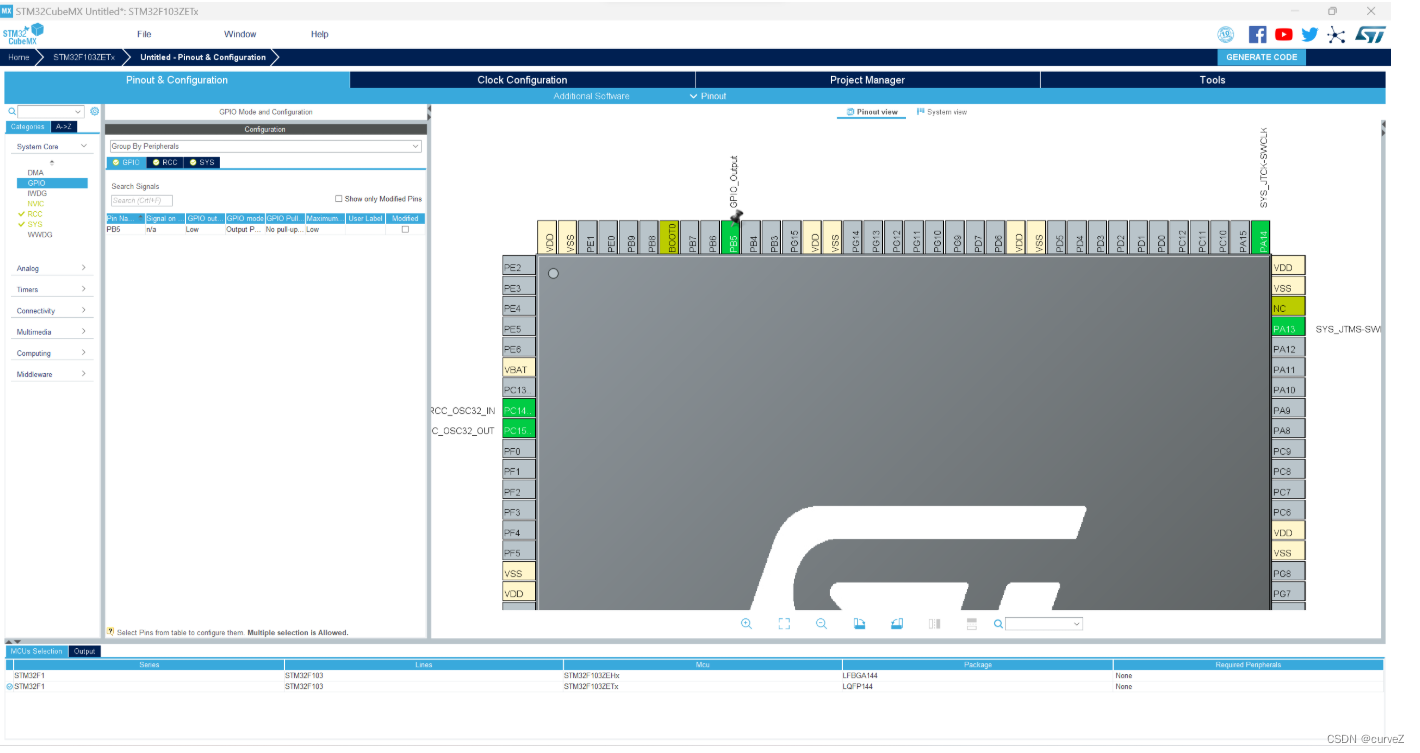The height and width of the screenshot is (753, 1420).
Task: Select the STM32F103ZEHx row in MCU list
Action: (x=694, y=675)
